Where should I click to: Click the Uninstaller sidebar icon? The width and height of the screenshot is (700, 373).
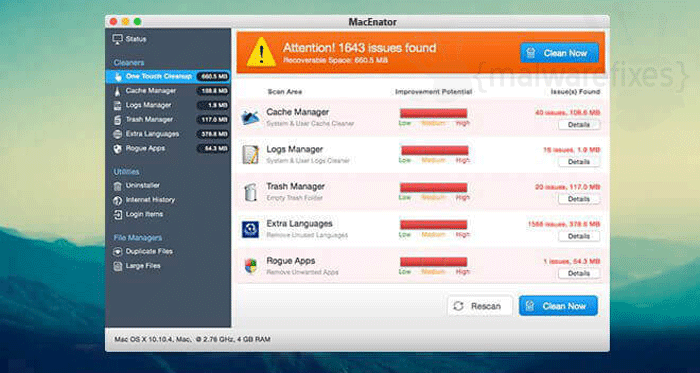tap(117, 186)
